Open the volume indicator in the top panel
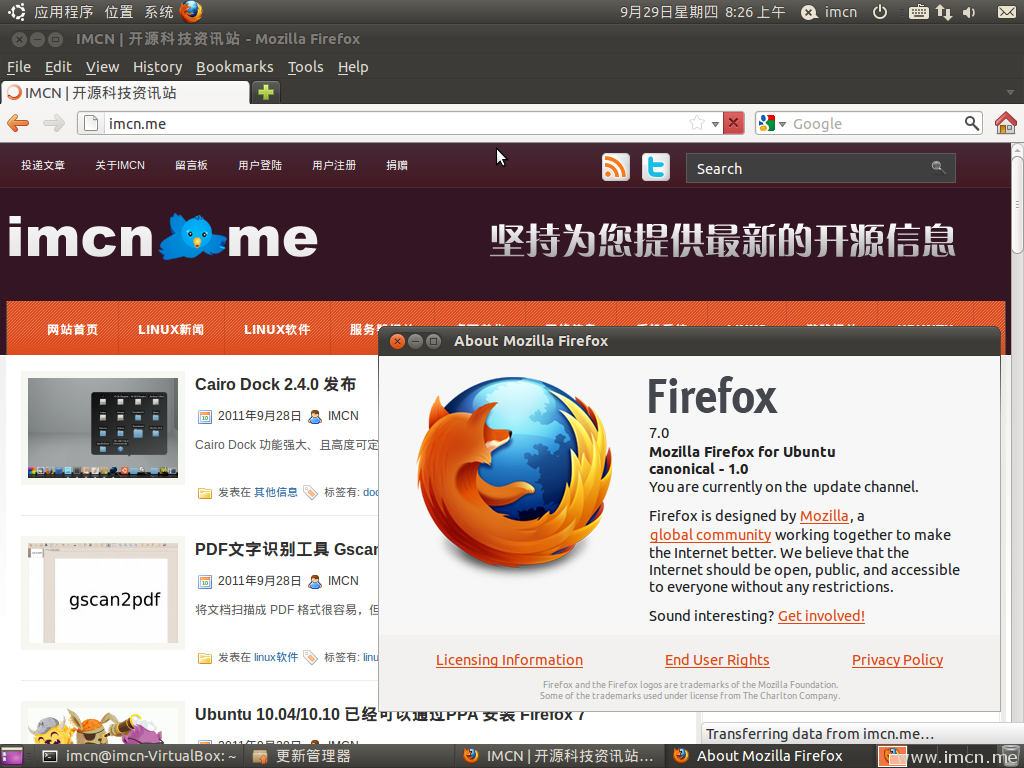Image resolution: width=1024 pixels, height=768 pixels. tap(969, 12)
